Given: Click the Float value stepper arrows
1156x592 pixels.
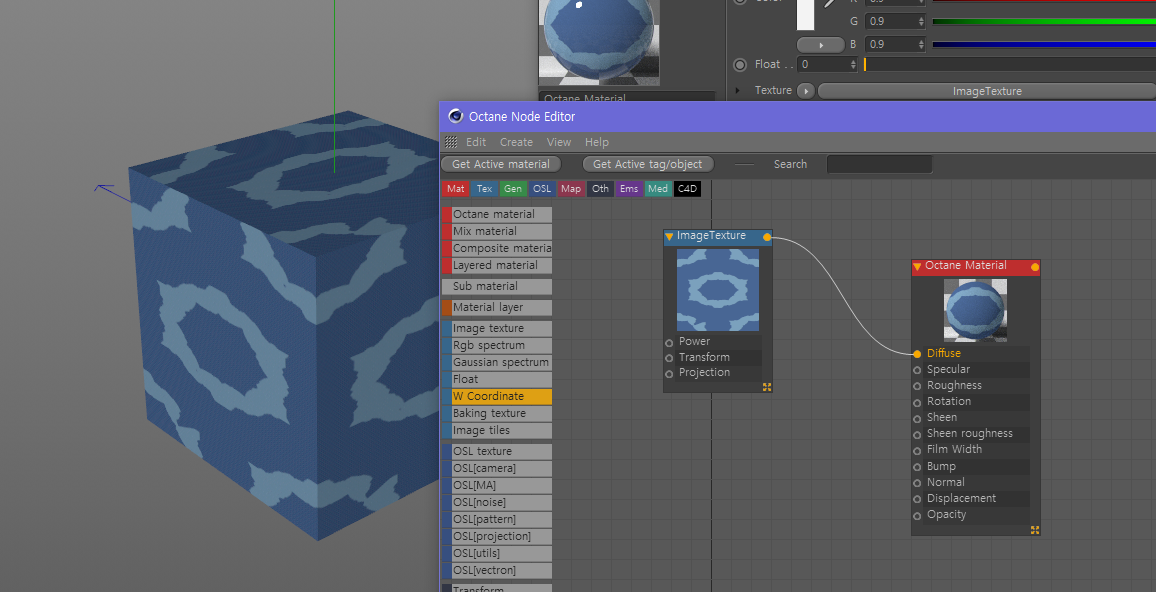Looking at the screenshot, I should click(853, 65).
